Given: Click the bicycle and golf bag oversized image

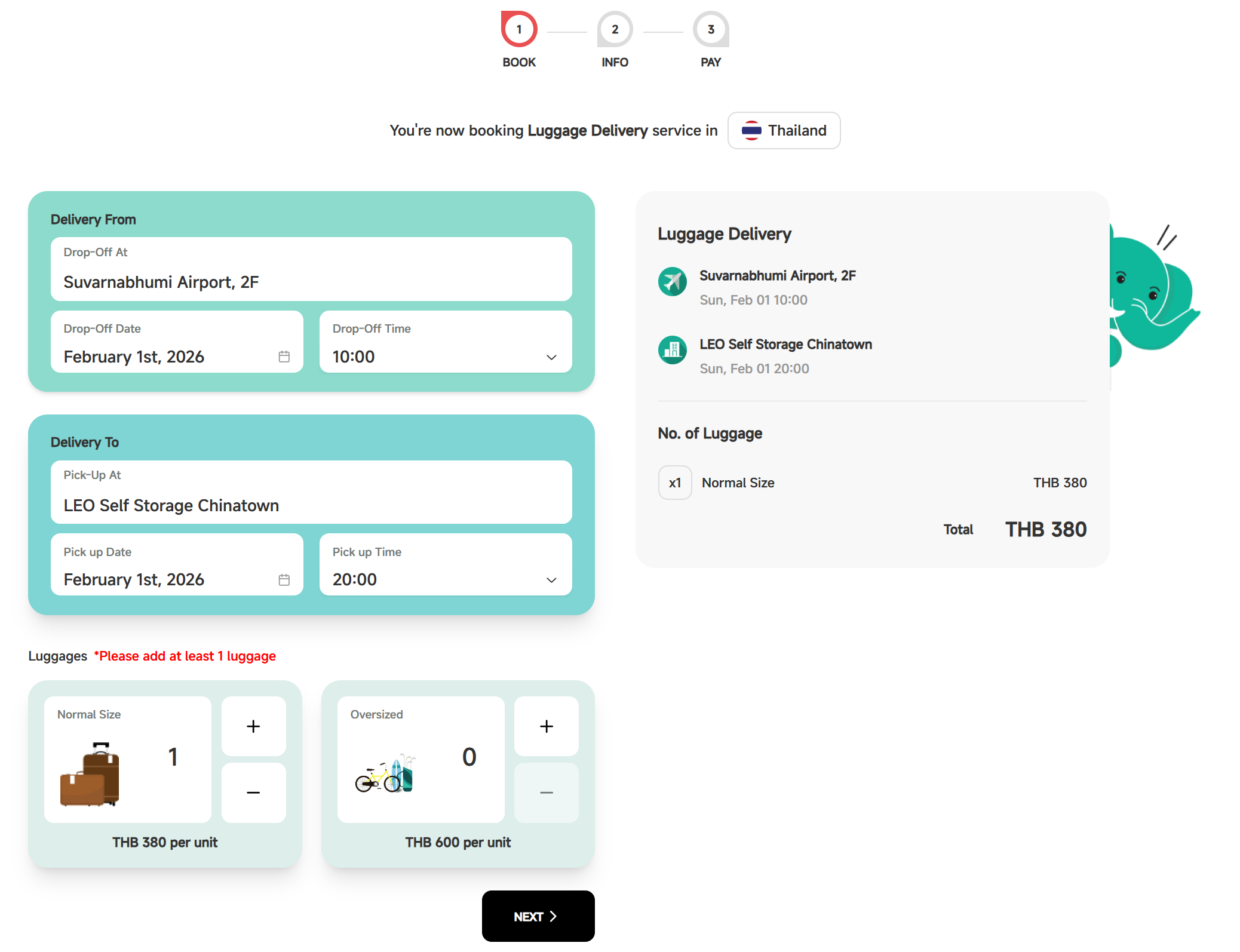Looking at the screenshot, I should [385, 774].
